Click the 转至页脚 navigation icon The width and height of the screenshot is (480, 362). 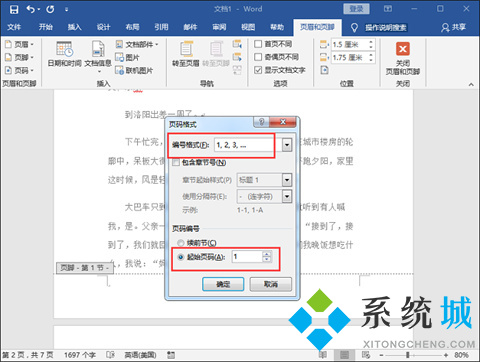[216, 54]
